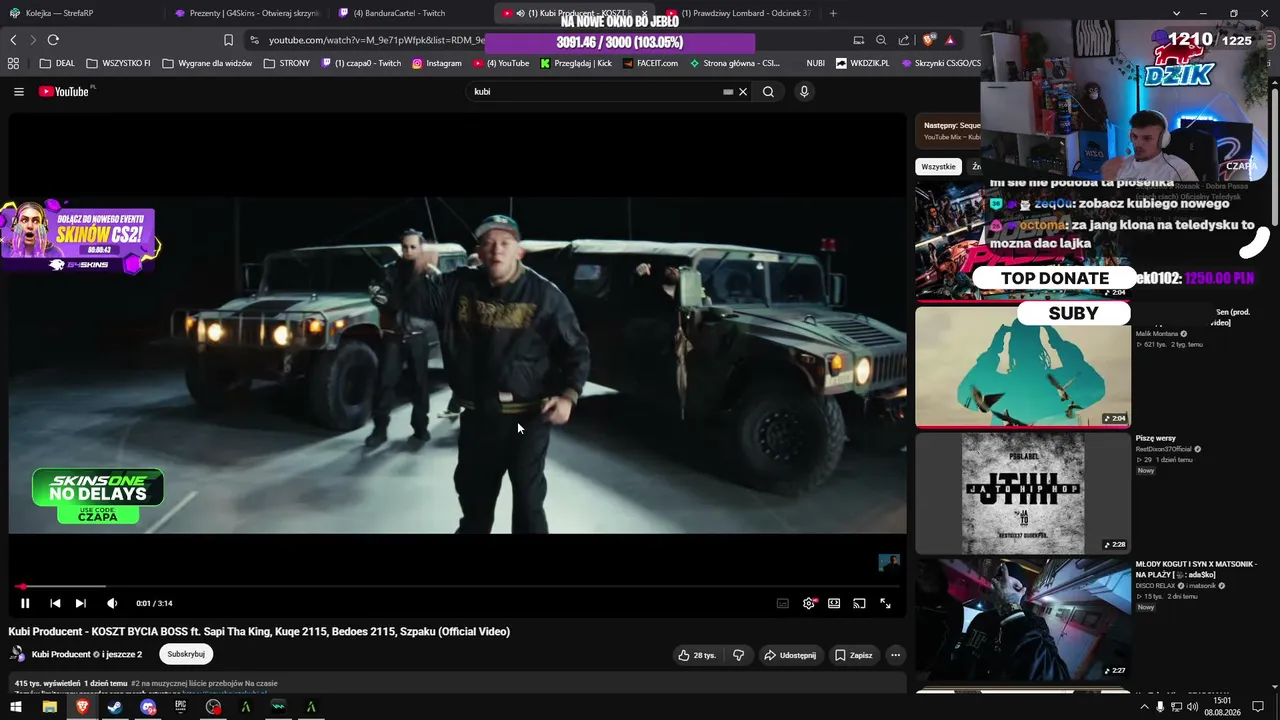This screenshot has height=720, width=1280.
Task: Open more actions three-dot menu
Action: pos(896,655)
